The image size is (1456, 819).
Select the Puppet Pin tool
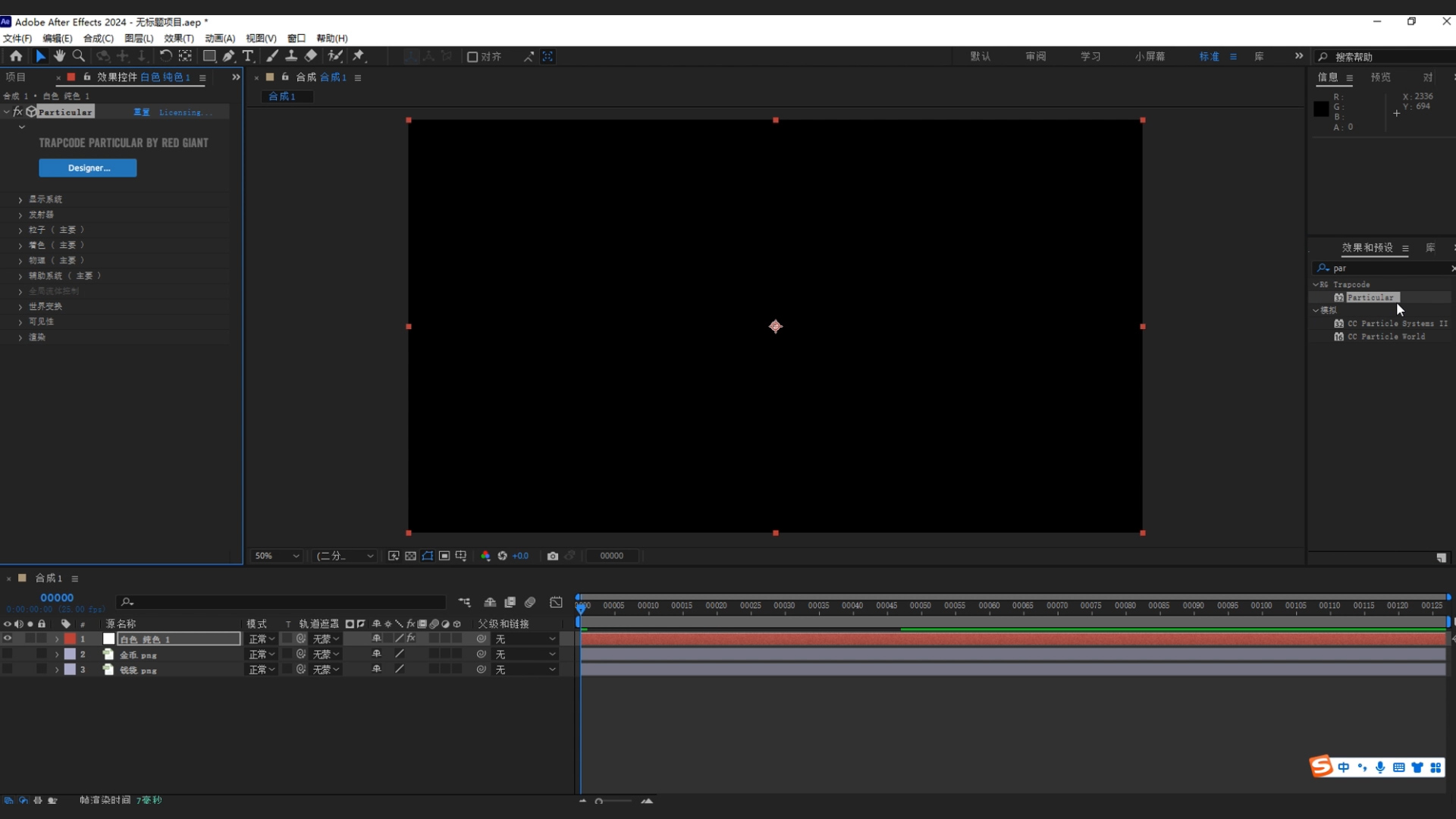[359, 56]
